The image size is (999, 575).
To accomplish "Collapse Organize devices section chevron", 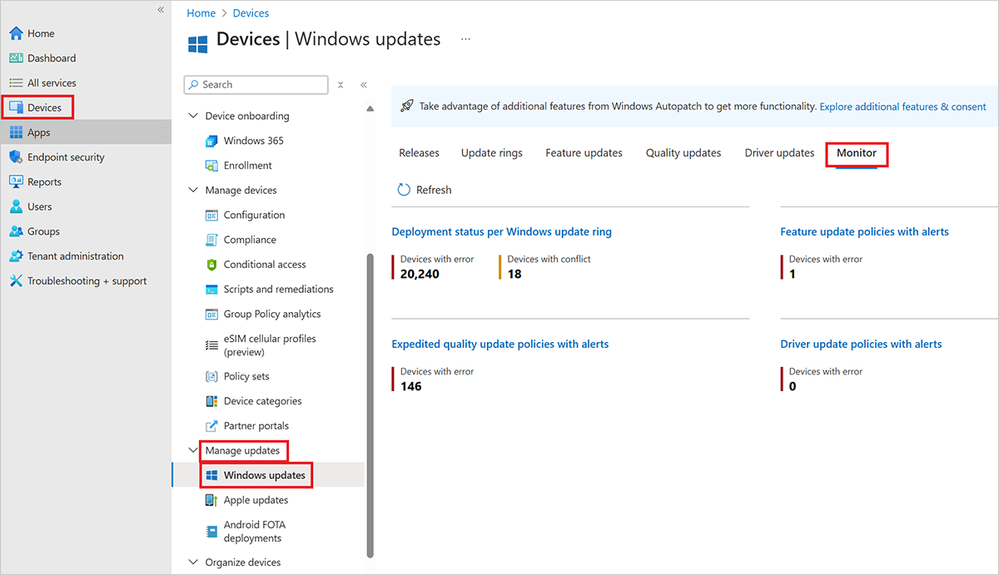I will 193,562.
